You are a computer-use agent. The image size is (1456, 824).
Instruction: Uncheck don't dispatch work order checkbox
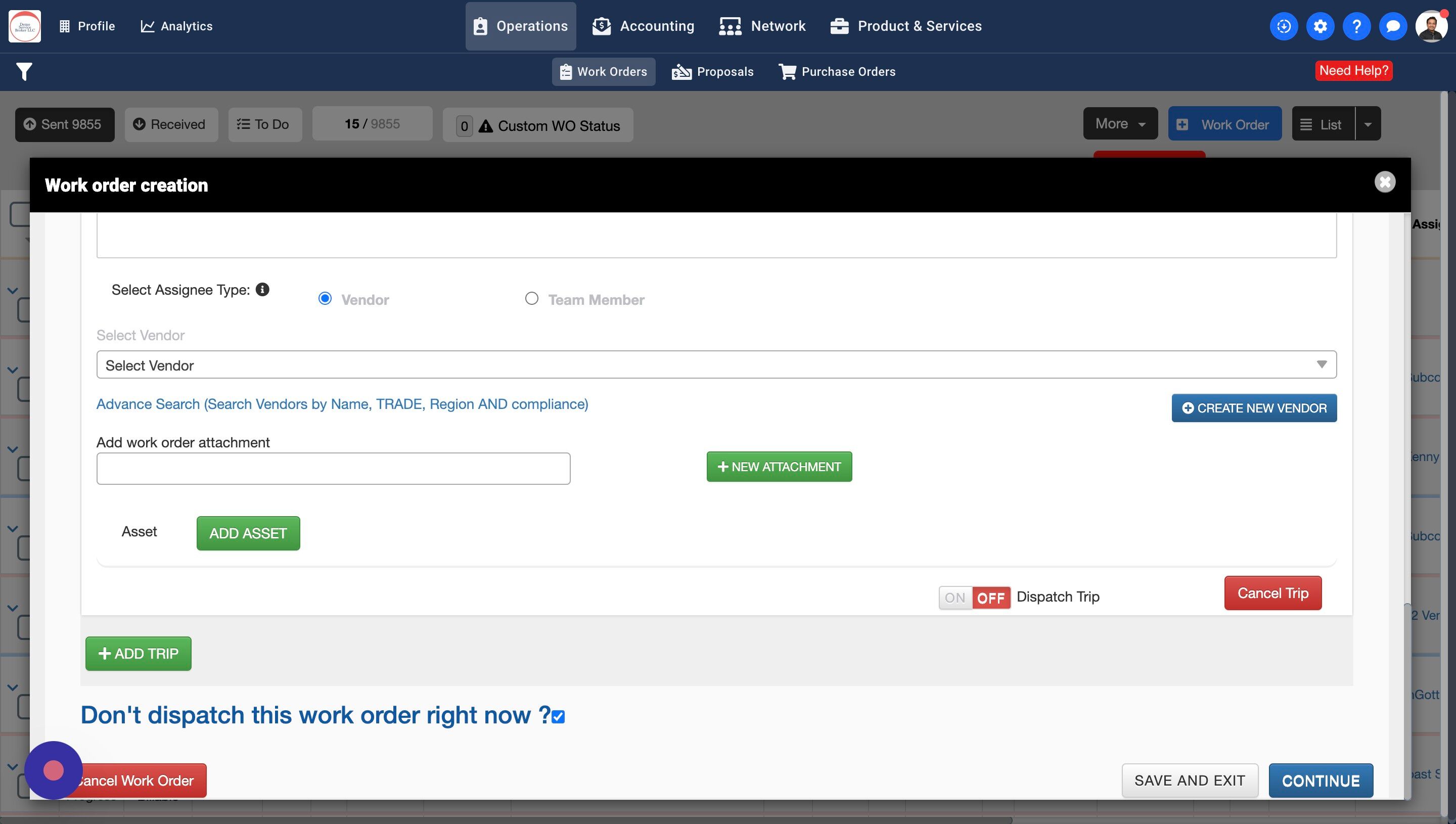point(558,716)
